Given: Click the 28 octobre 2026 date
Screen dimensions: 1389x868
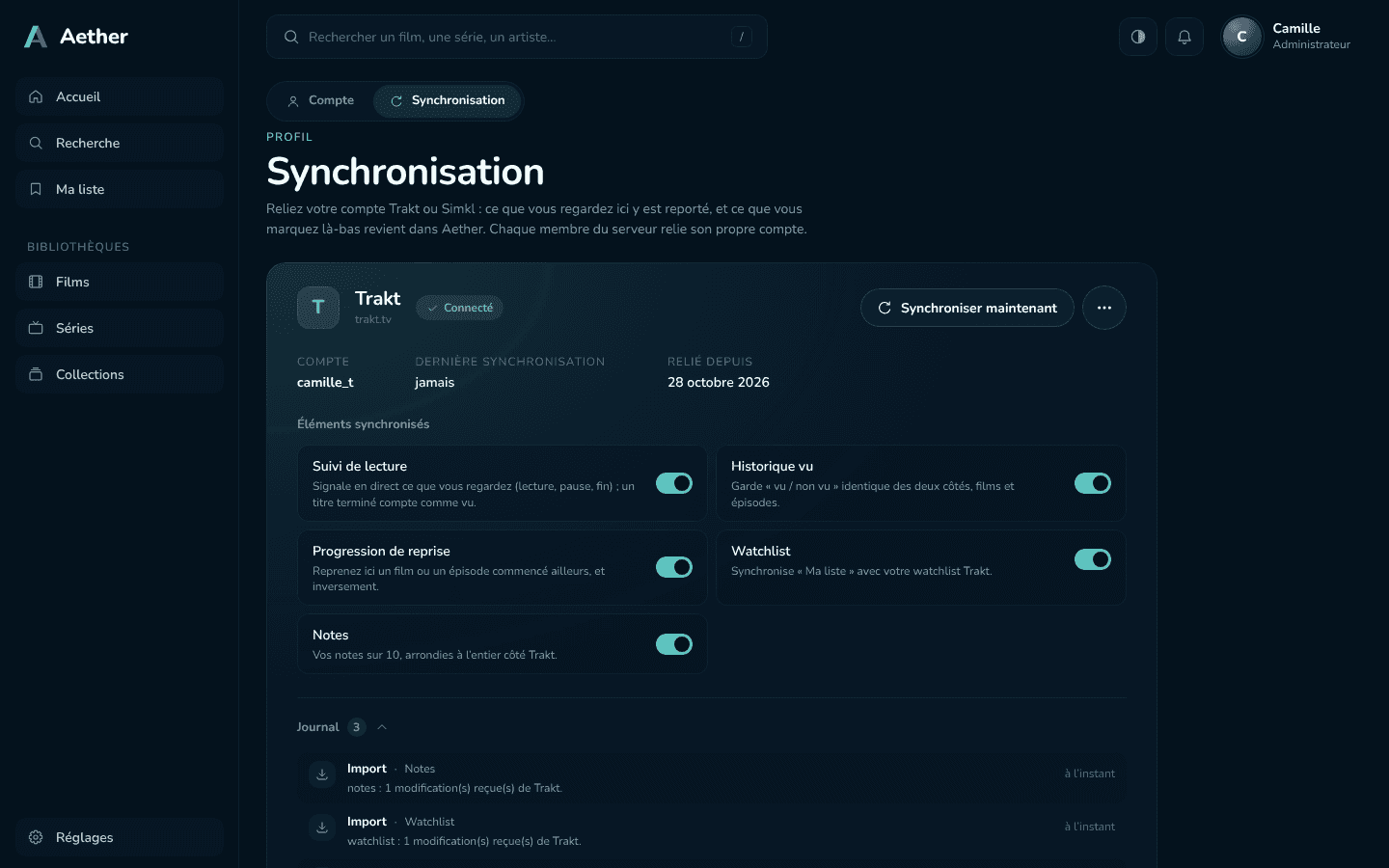Looking at the screenshot, I should point(719,382).
